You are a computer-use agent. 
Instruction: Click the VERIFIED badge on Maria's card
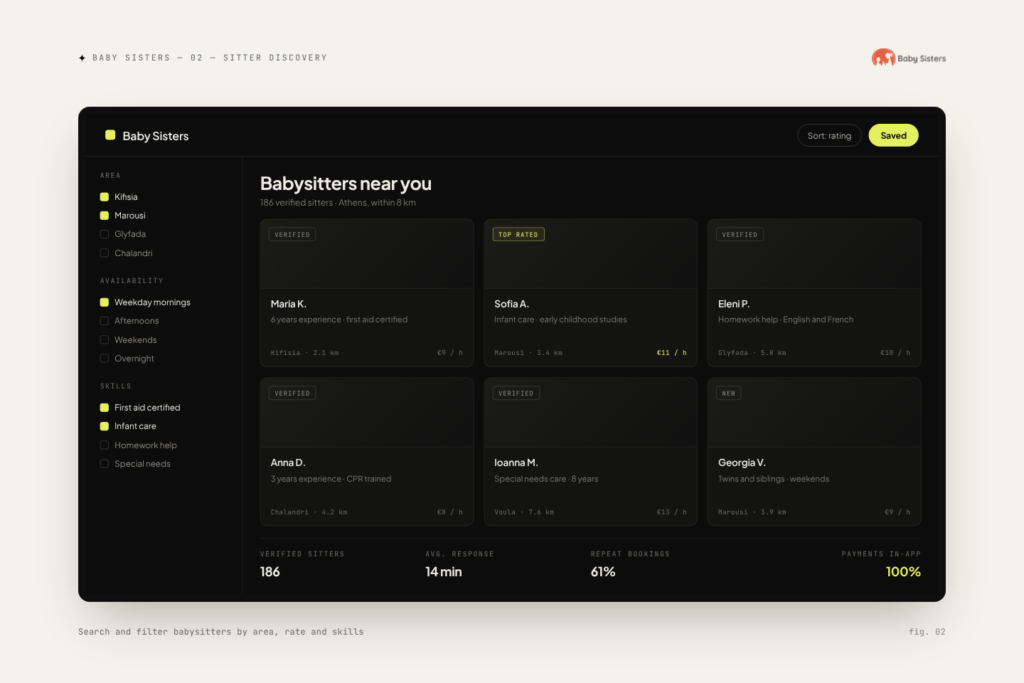tap(292, 234)
